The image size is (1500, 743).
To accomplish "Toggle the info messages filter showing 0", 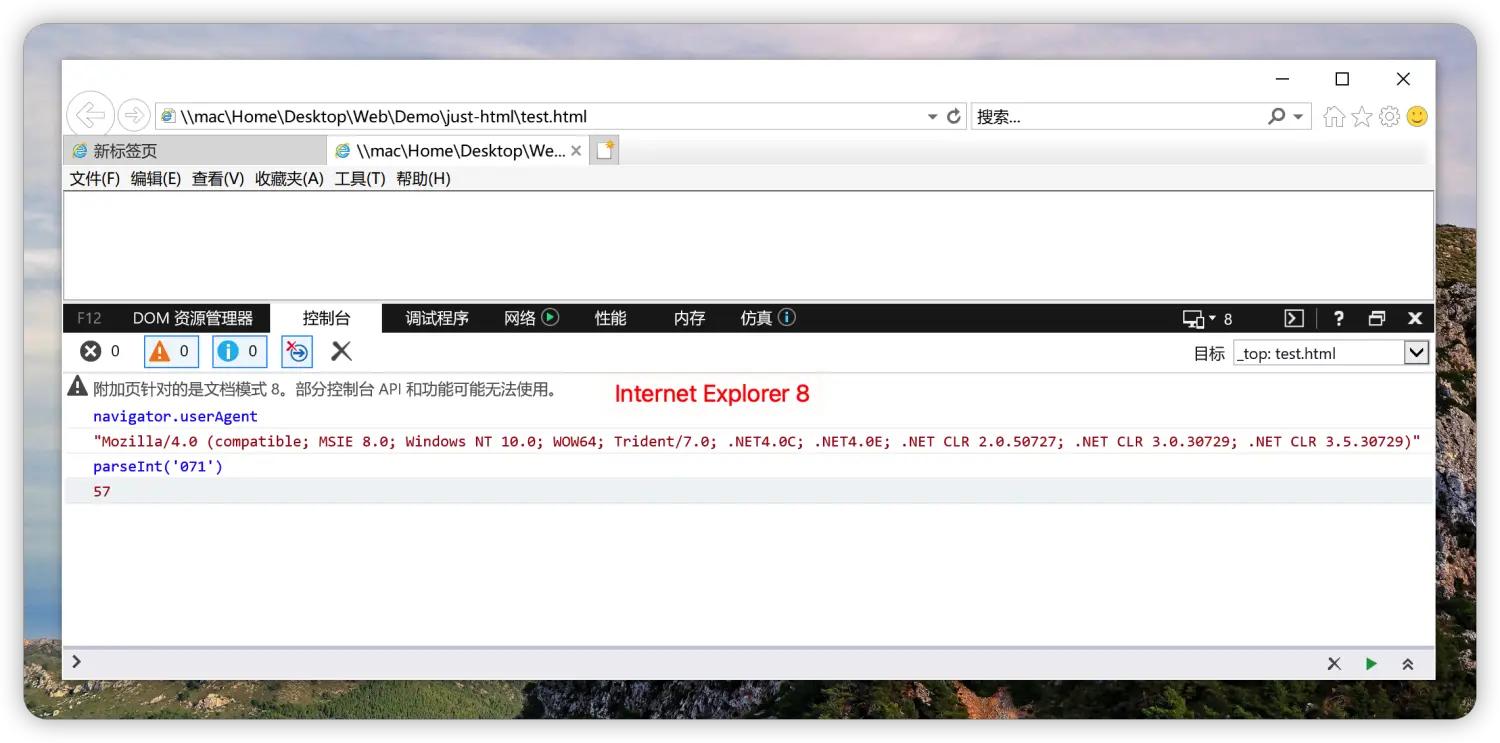I will coord(240,351).
